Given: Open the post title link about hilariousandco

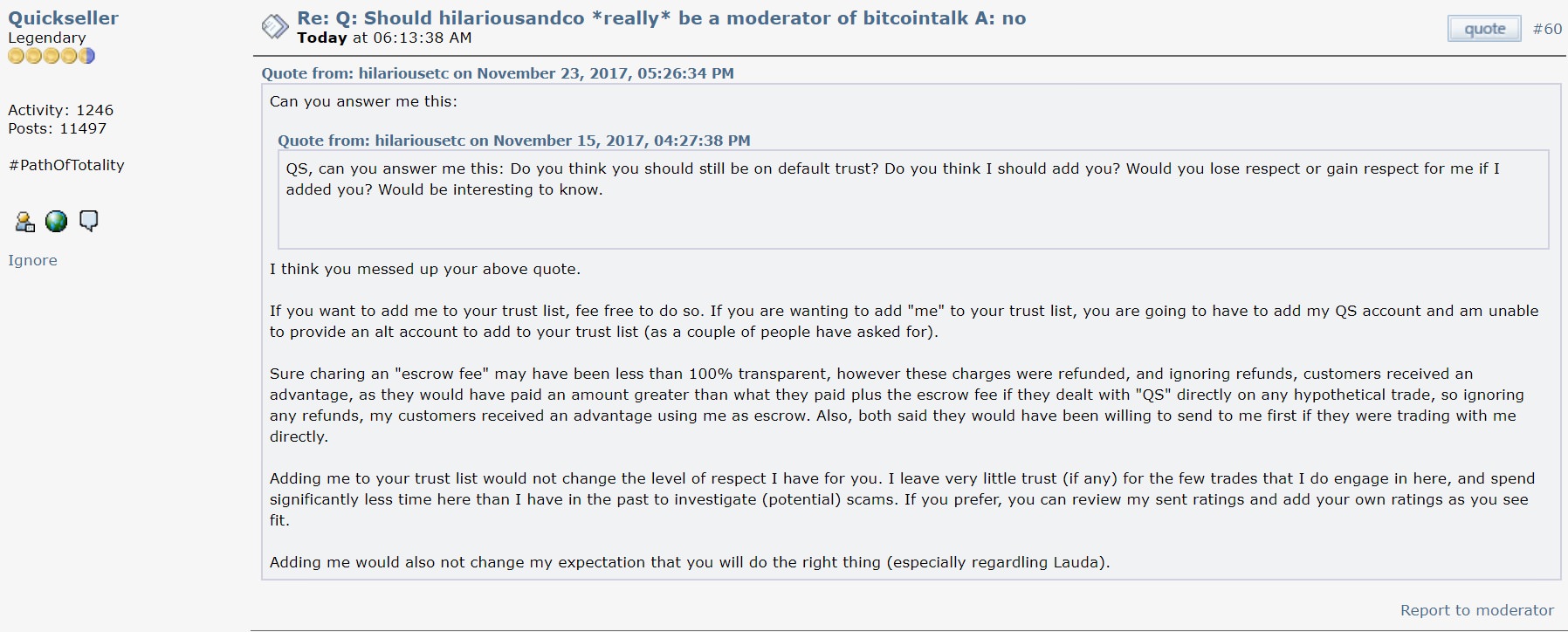Looking at the screenshot, I should (x=662, y=18).
